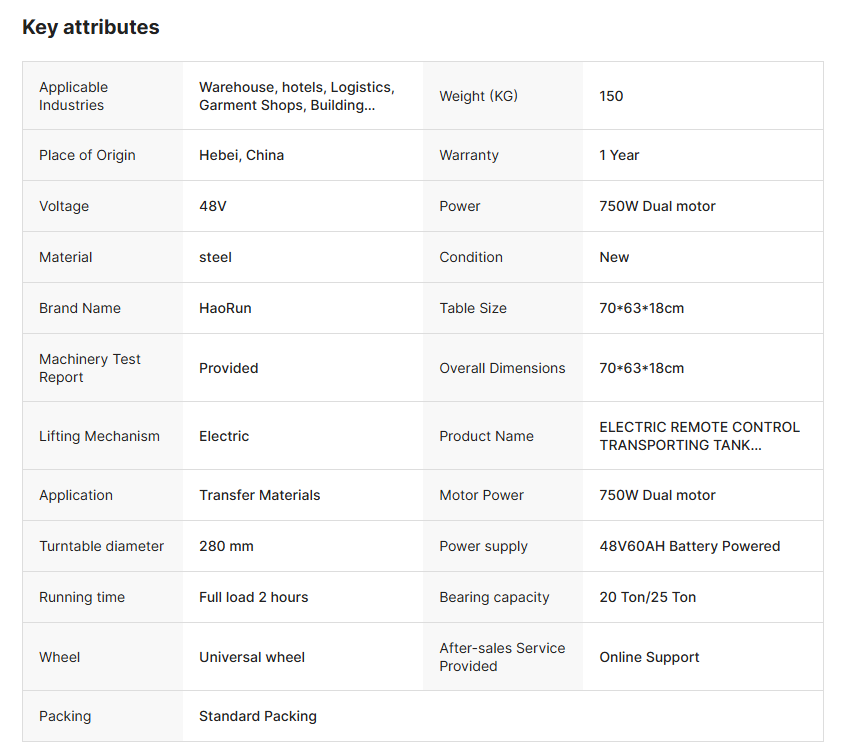841x755 pixels.
Task: Select the 1 Year warranty value
Action: [x=619, y=155]
